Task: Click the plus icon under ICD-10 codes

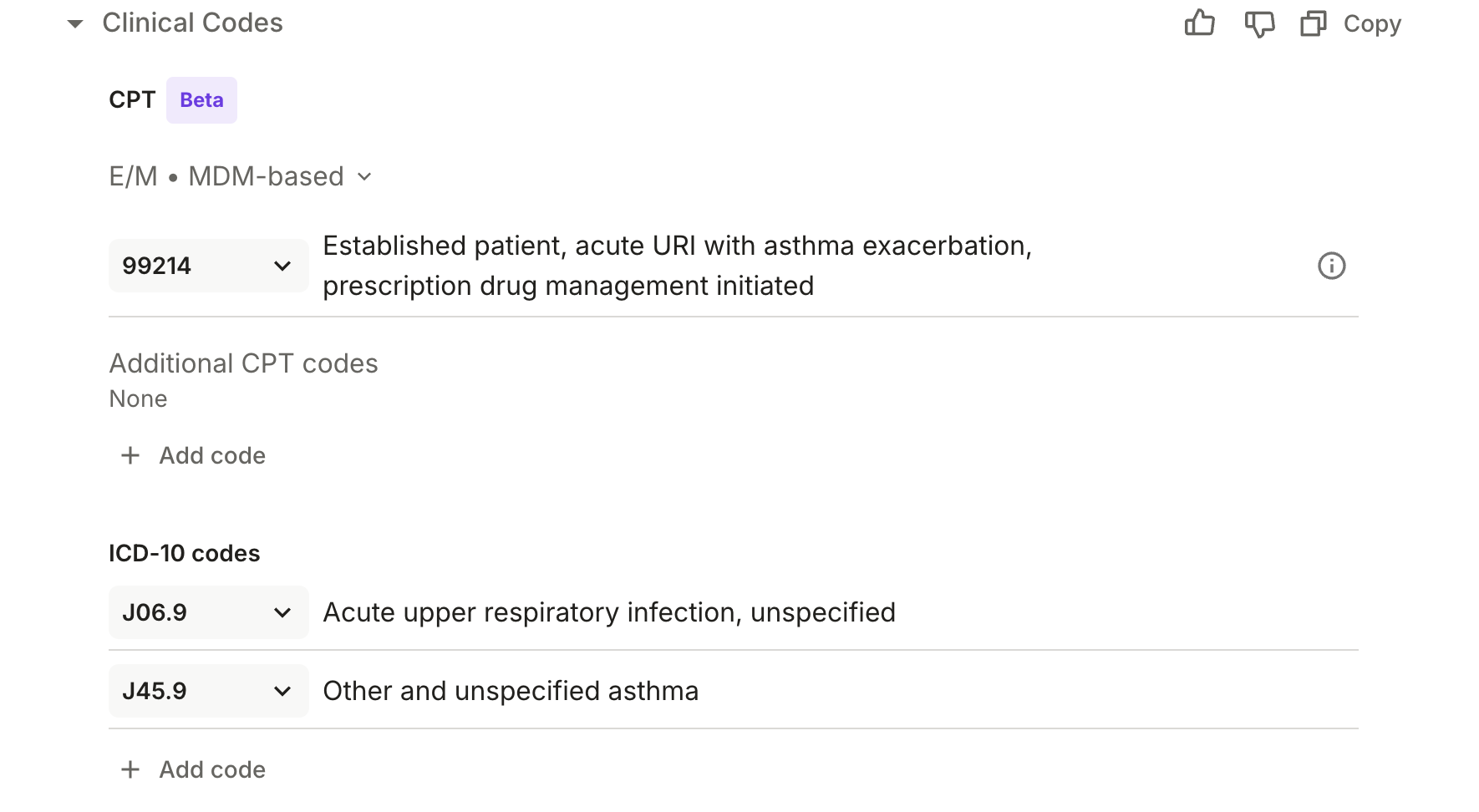Action: pos(130,769)
